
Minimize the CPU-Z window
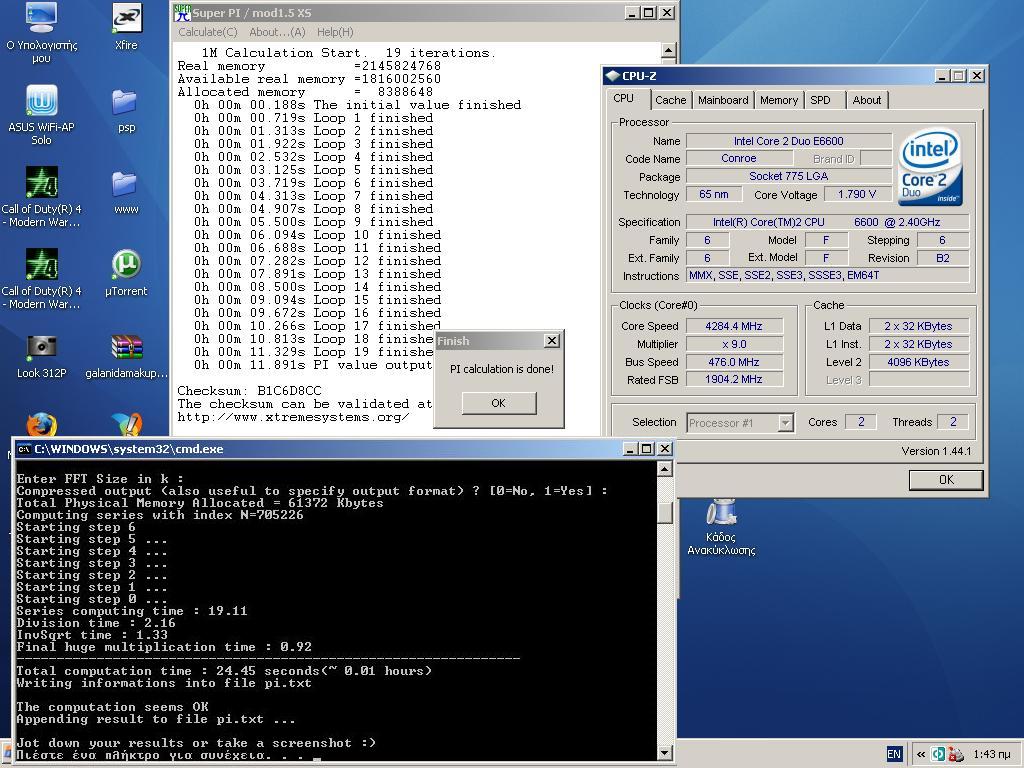(x=942, y=76)
